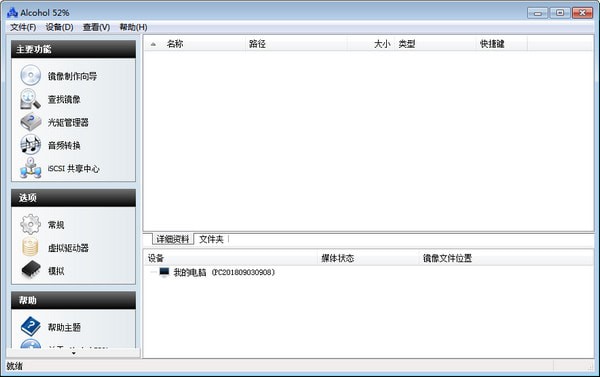600x377 pixels.
Task: Click the 模拟 chip icon
Action: pos(31,269)
